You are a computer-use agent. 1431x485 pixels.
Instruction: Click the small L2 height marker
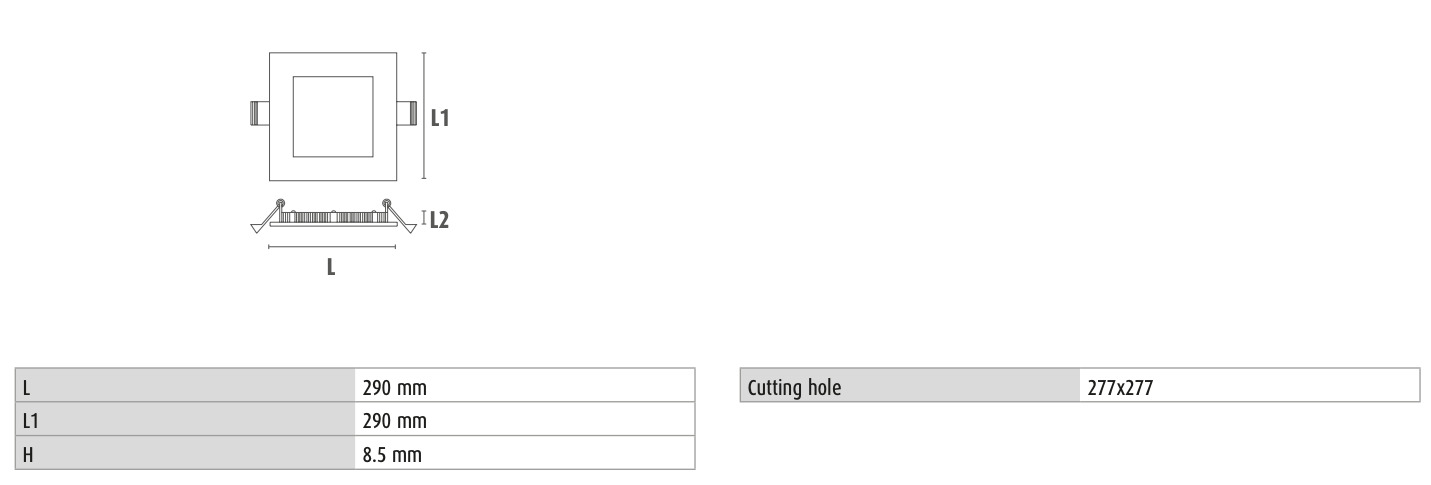424,217
